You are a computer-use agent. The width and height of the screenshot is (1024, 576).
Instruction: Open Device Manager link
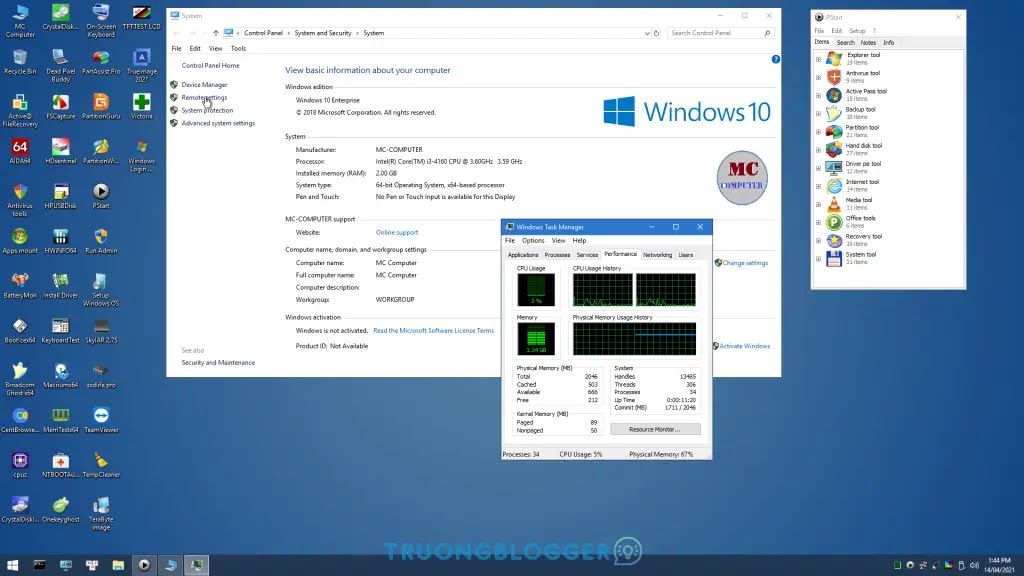[204, 85]
